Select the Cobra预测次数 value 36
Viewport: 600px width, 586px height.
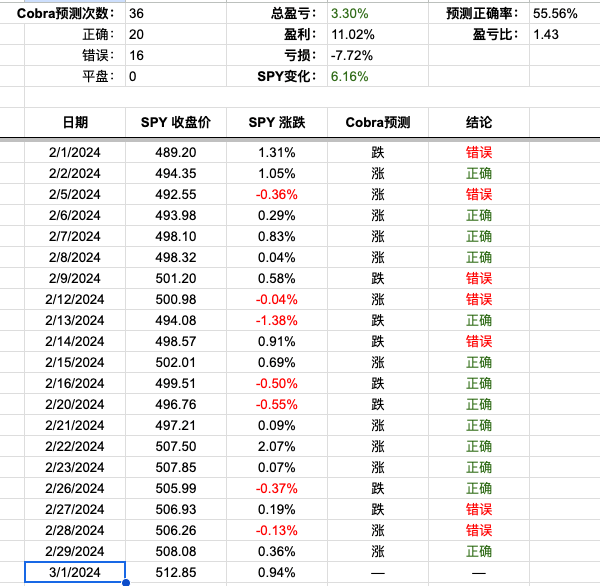[x=176, y=13]
